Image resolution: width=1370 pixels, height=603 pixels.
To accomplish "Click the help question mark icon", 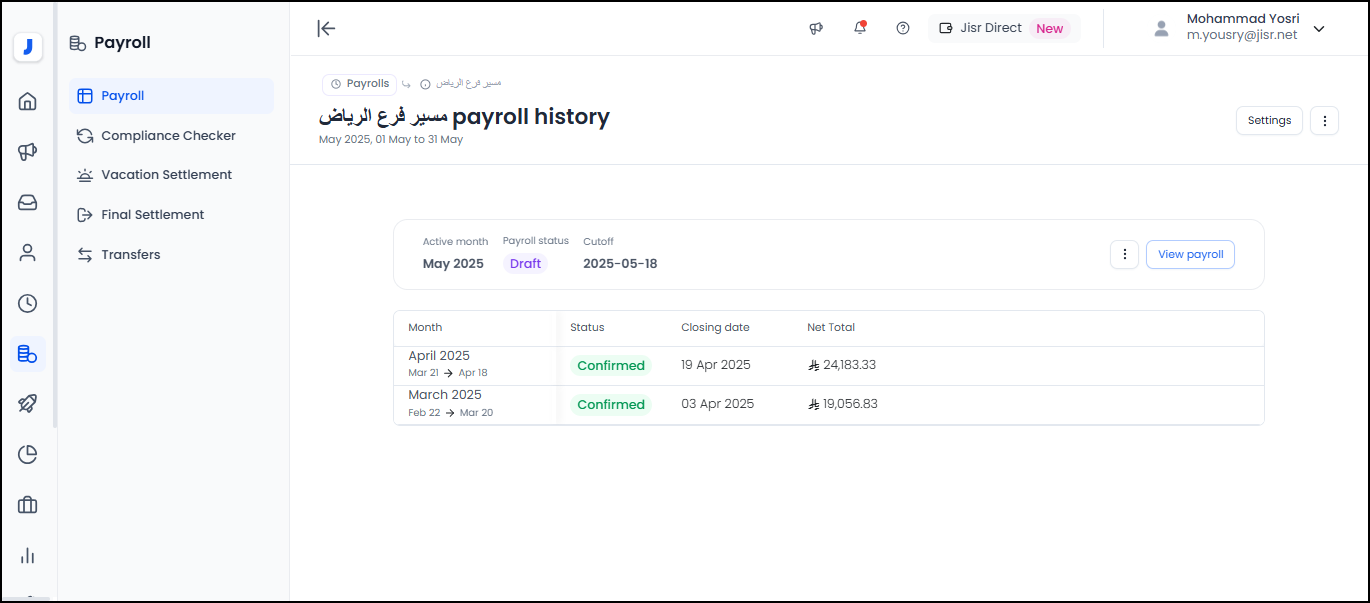I will click(x=903, y=28).
